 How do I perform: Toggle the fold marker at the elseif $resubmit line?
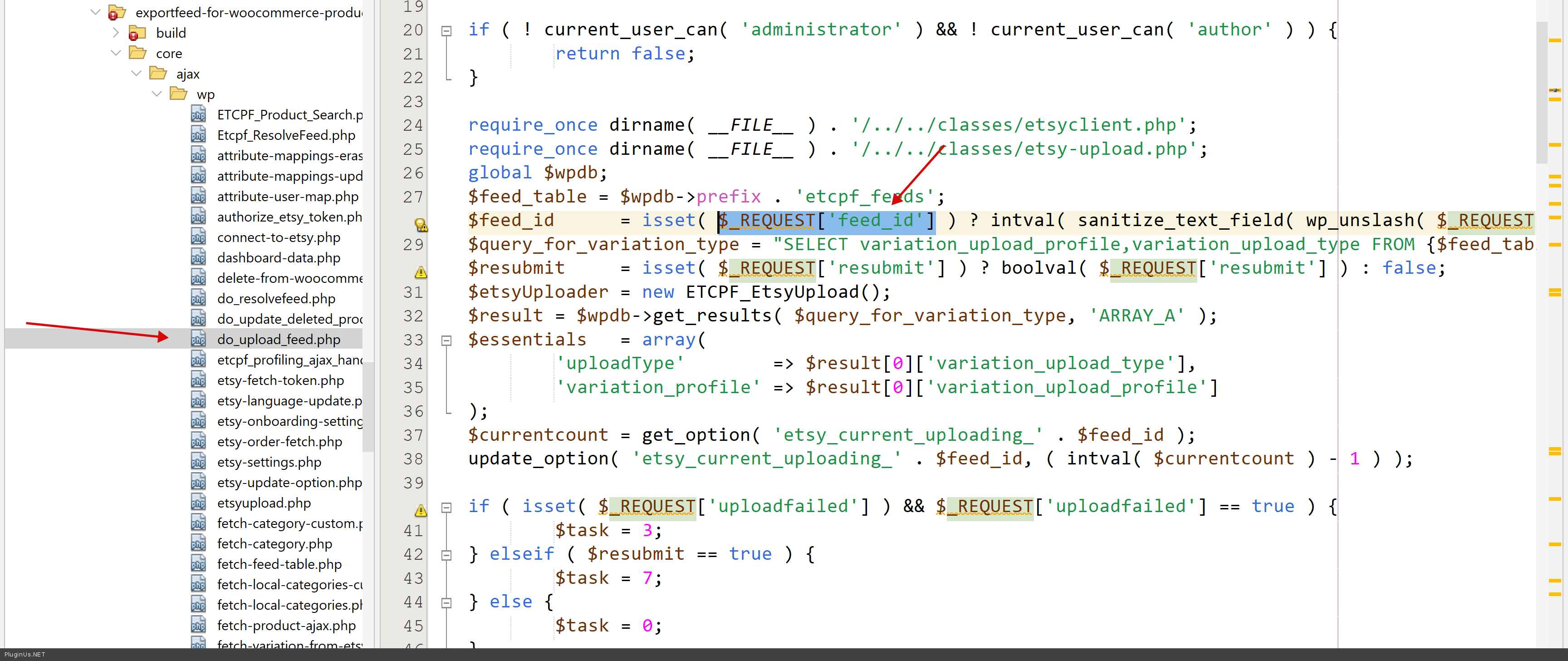(446, 555)
